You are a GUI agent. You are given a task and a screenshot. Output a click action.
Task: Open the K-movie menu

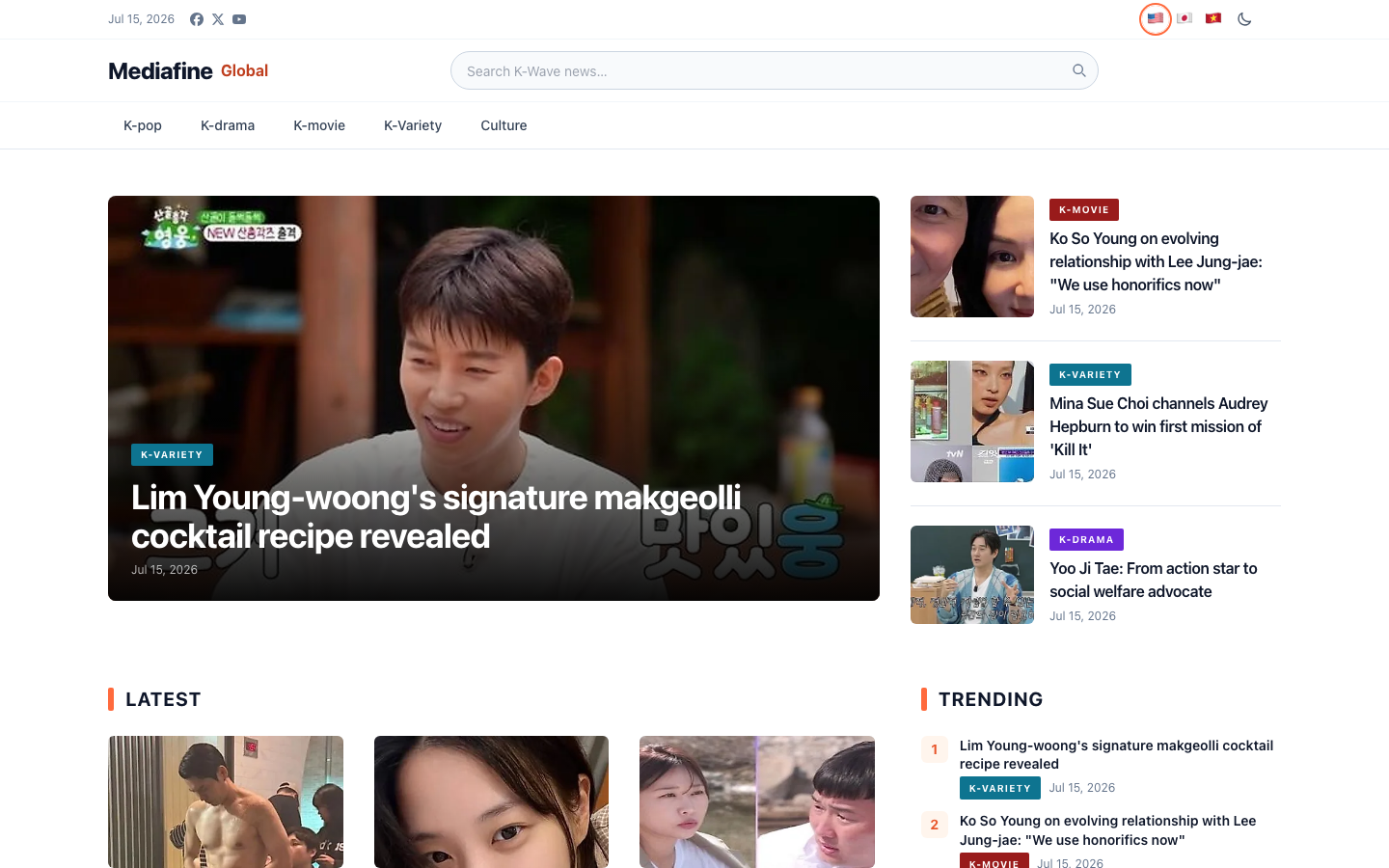coord(319,125)
